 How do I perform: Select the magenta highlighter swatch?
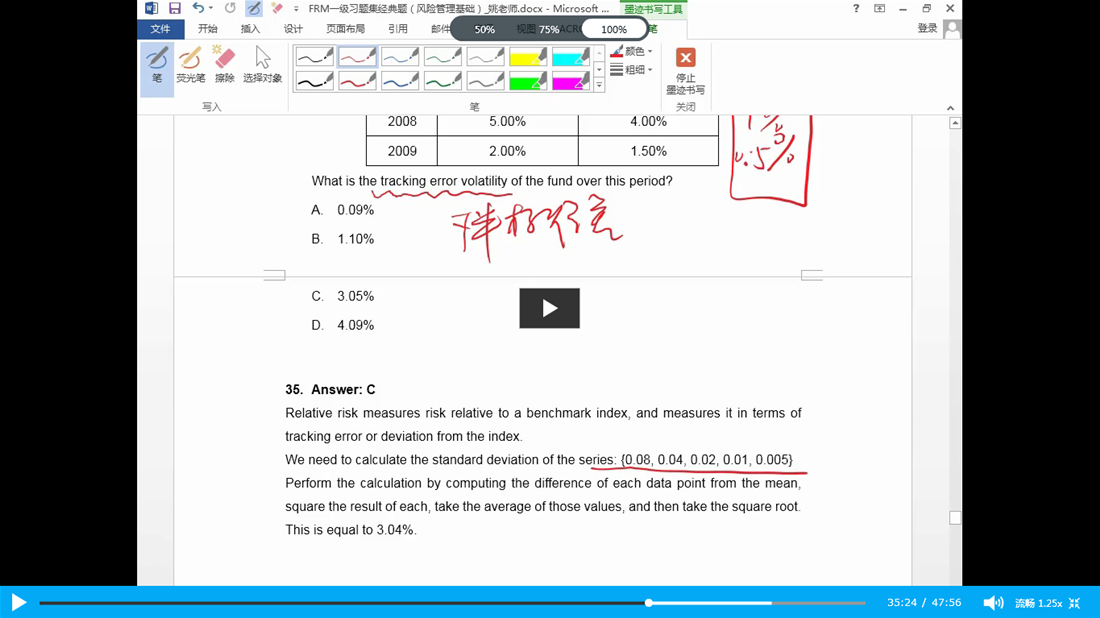tap(571, 81)
